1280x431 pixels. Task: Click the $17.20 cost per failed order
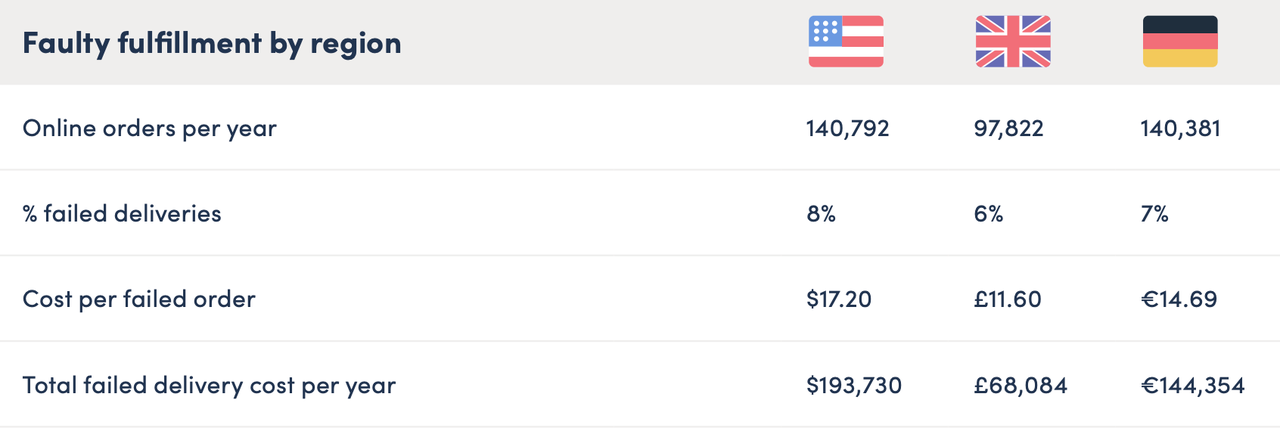pyautogui.click(x=839, y=298)
